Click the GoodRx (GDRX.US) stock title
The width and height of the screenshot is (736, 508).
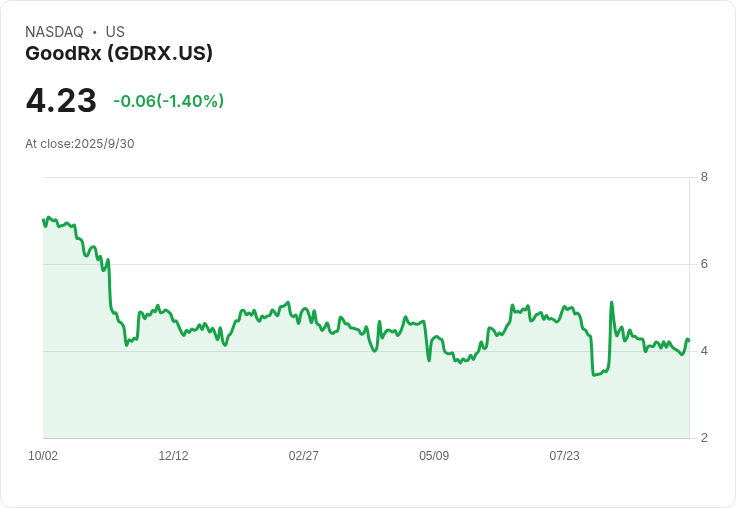pos(119,54)
